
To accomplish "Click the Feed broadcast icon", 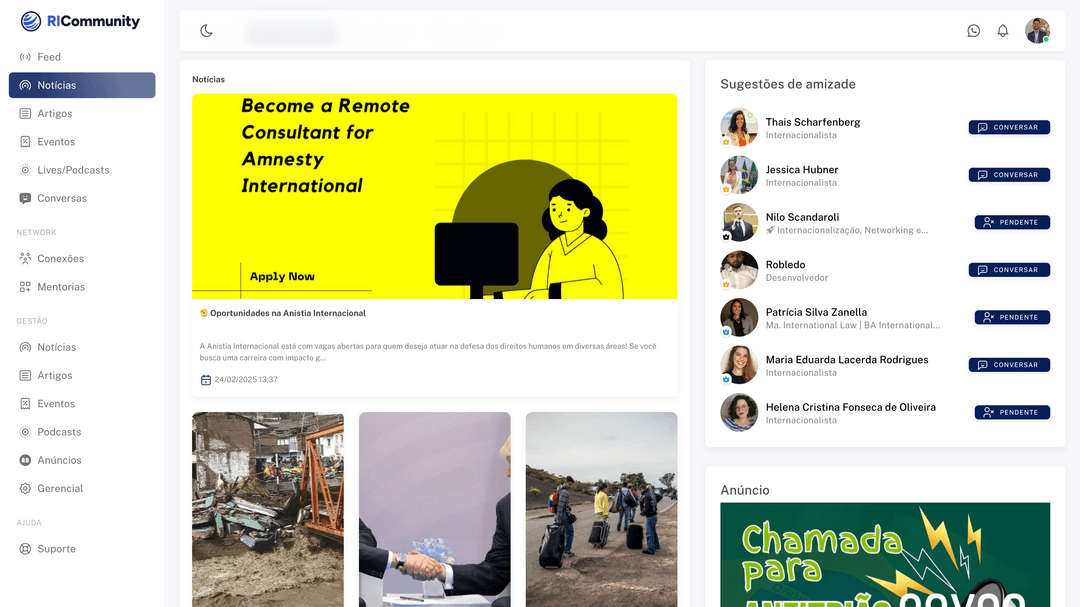I will click(25, 57).
